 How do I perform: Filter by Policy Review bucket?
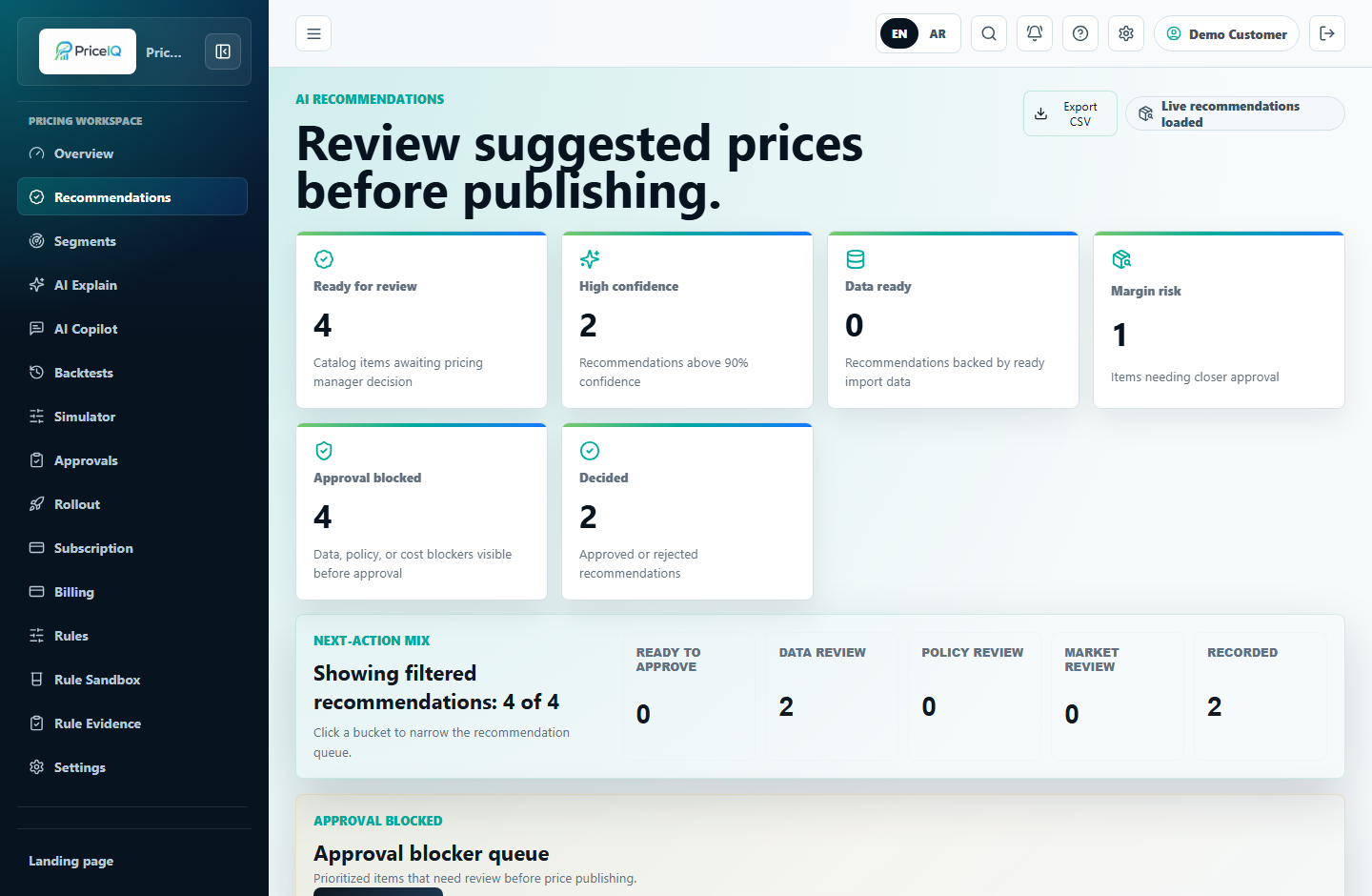pos(975,696)
